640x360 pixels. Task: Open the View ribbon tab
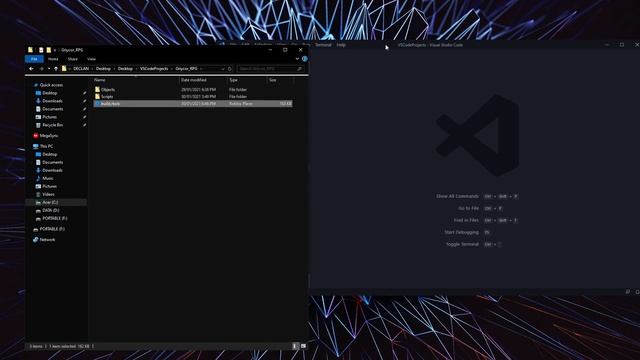point(91,59)
